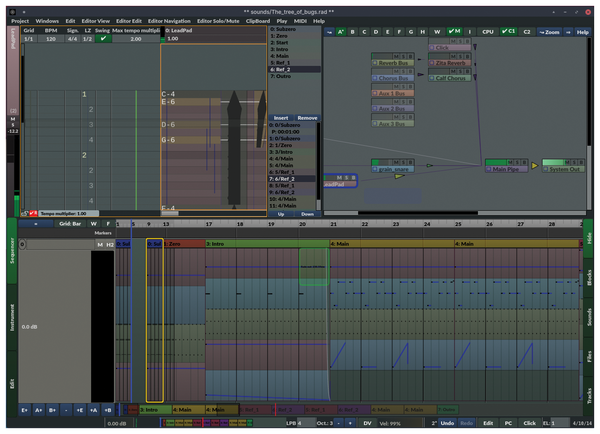Open the Project menu
This screenshot has height=434, width=600.
pyautogui.click(x=20, y=21)
